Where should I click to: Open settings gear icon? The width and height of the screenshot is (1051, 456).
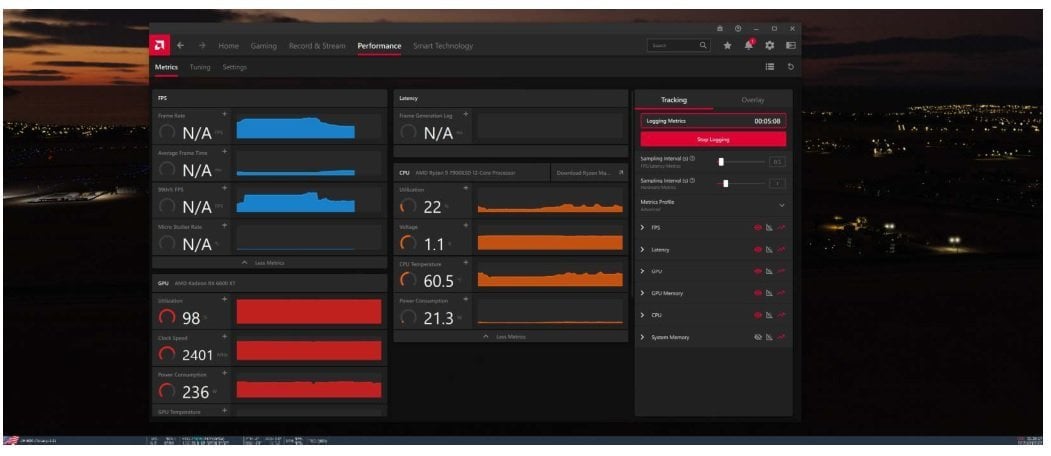pos(769,46)
